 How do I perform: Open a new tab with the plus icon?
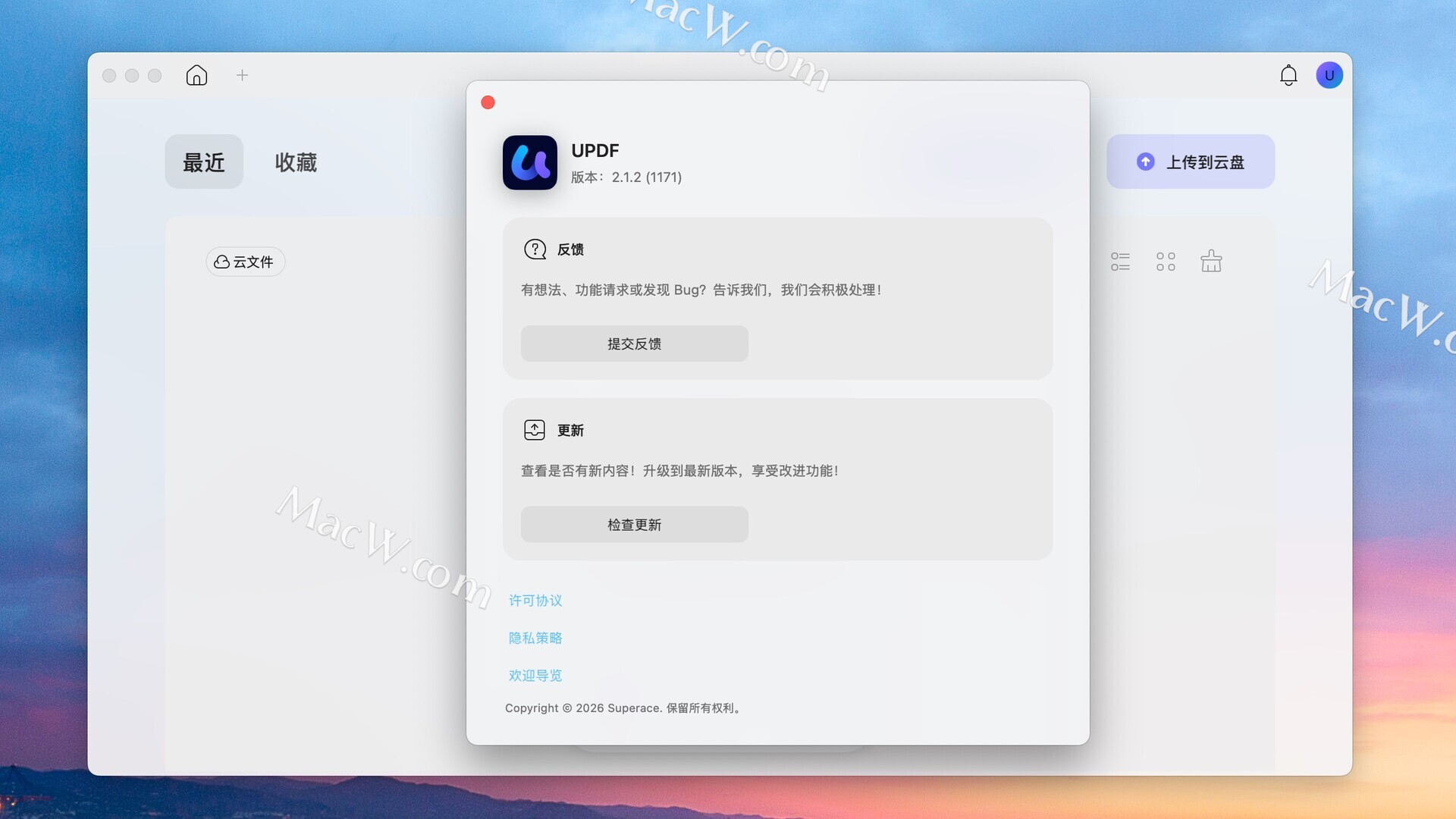pyautogui.click(x=242, y=75)
